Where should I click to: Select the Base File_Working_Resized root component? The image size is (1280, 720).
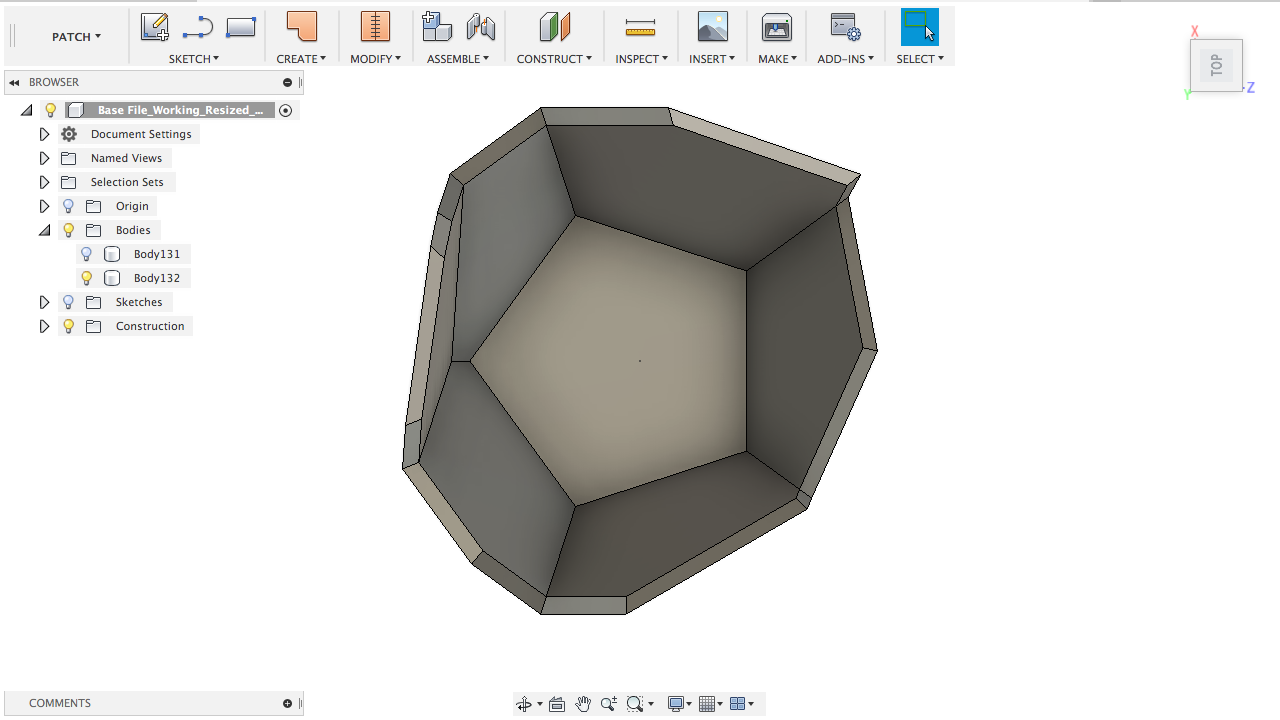181,110
